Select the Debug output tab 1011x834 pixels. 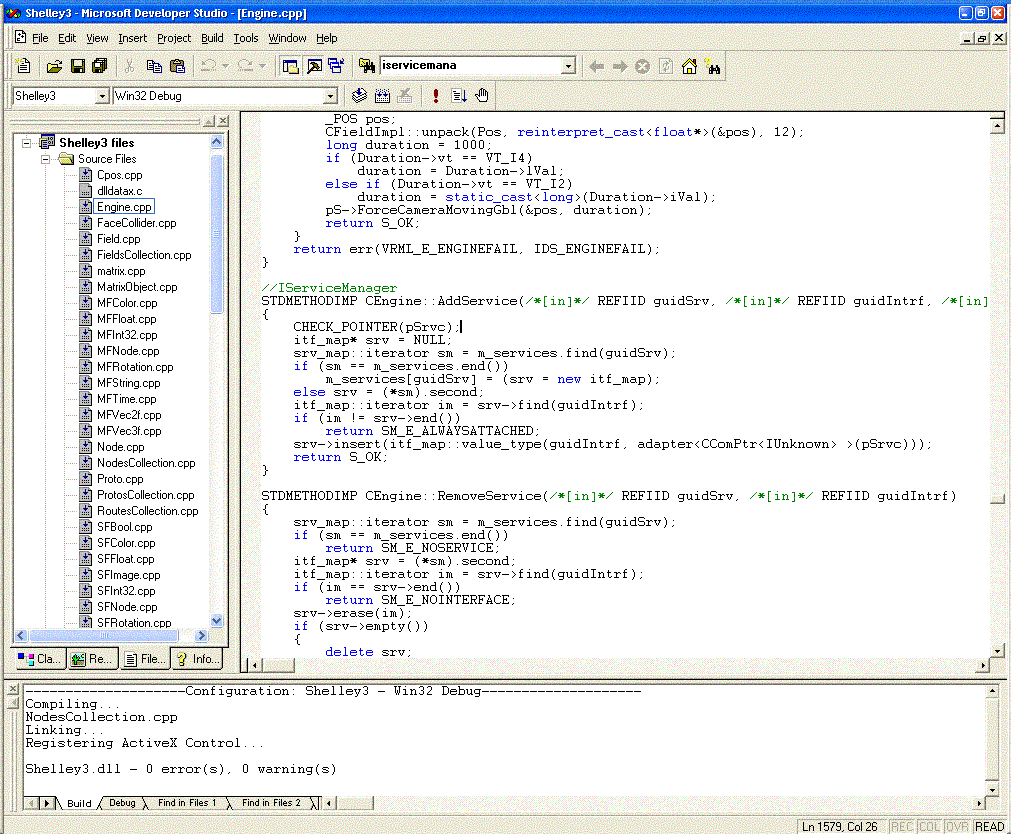pos(122,803)
